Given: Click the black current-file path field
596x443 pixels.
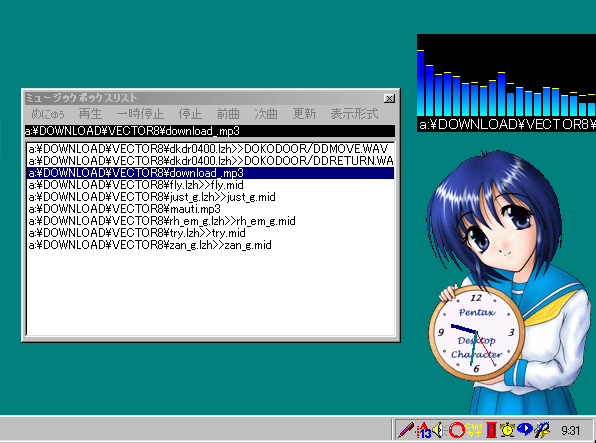Looking at the screenshot, I should [x=210, y=131].
